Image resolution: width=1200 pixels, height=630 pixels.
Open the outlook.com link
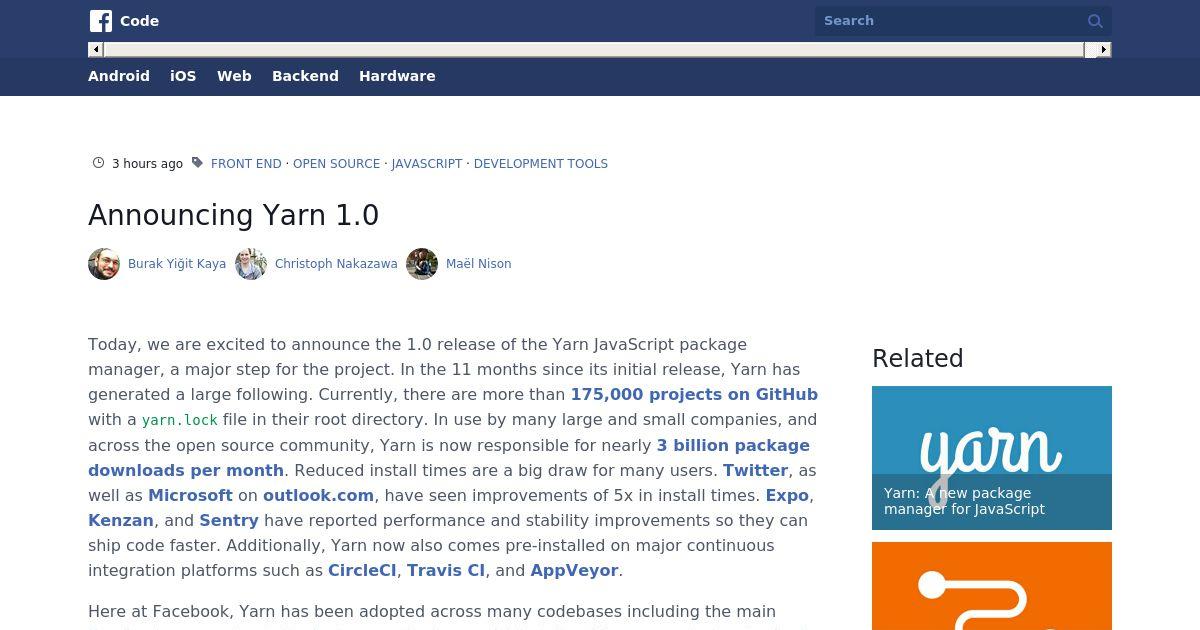(x=318, y=495)
